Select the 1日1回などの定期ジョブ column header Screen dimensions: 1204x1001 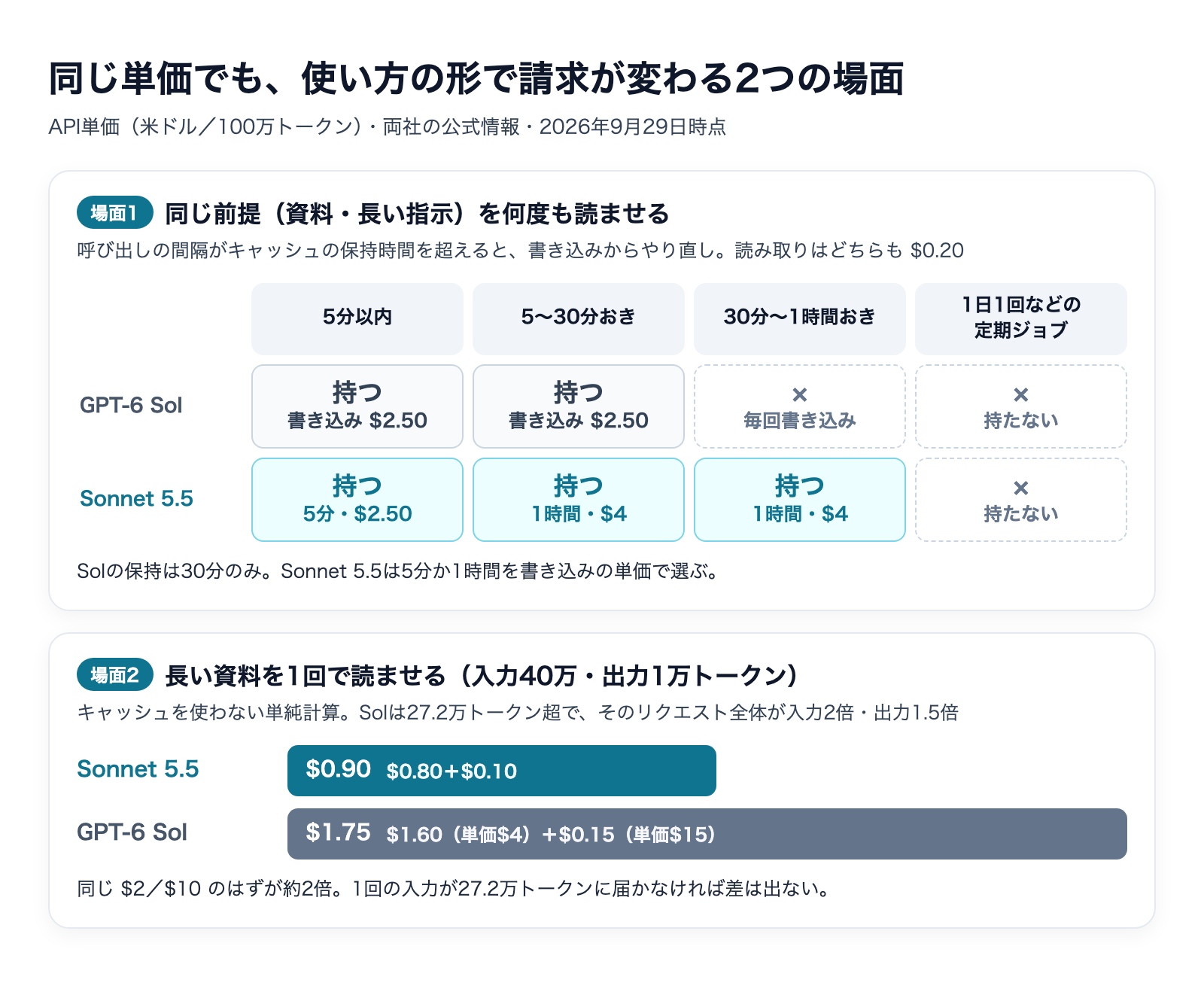point(1021,318)
